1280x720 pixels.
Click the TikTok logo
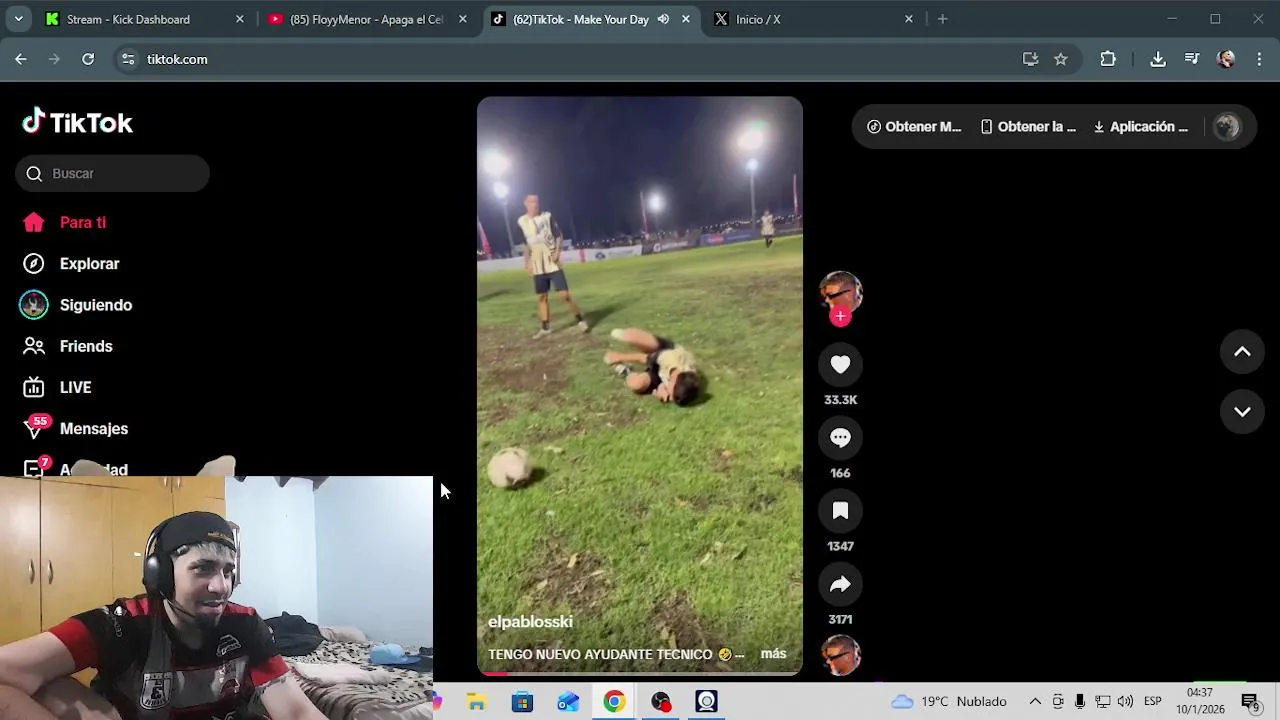click(x=77, y=122)
